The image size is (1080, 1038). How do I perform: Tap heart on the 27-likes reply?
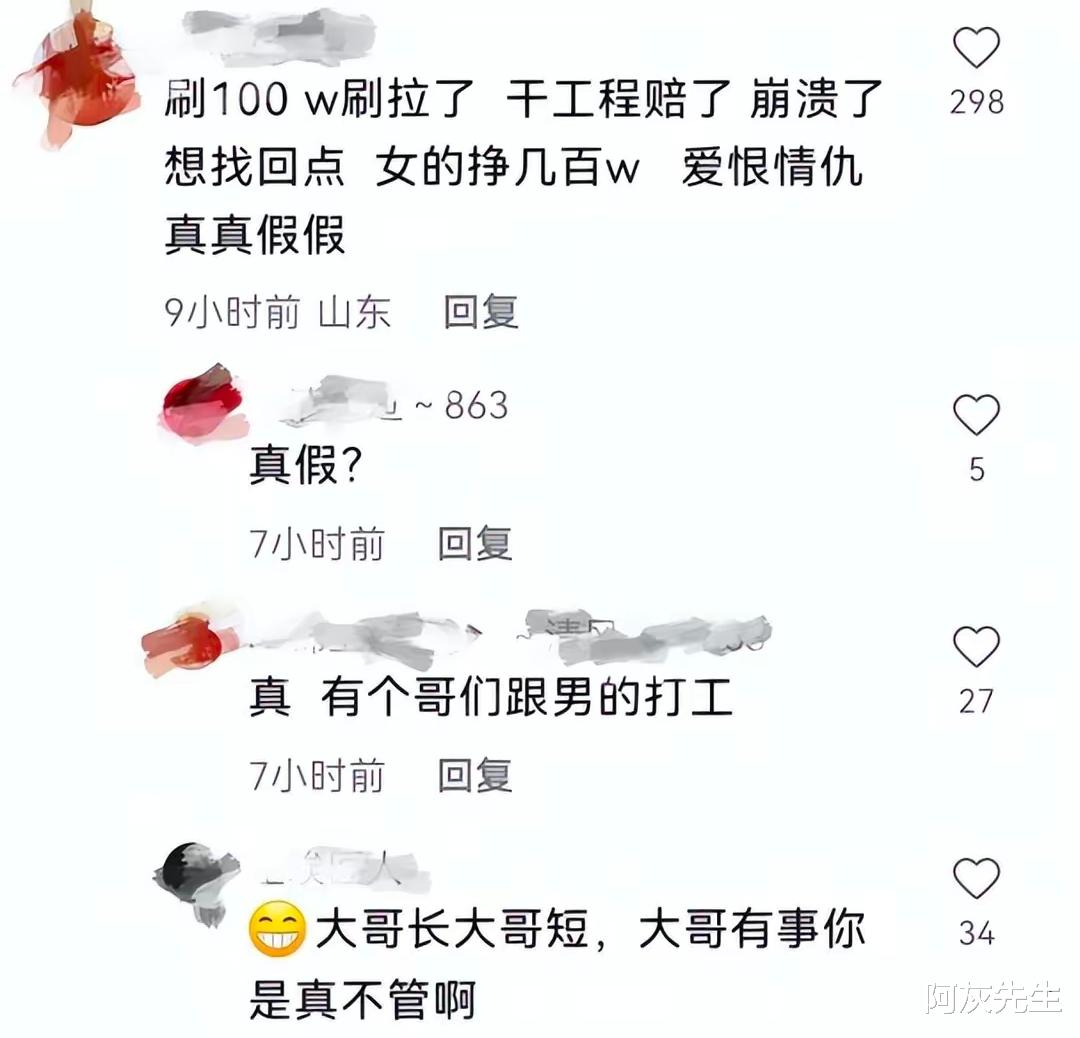coord(976,647)
